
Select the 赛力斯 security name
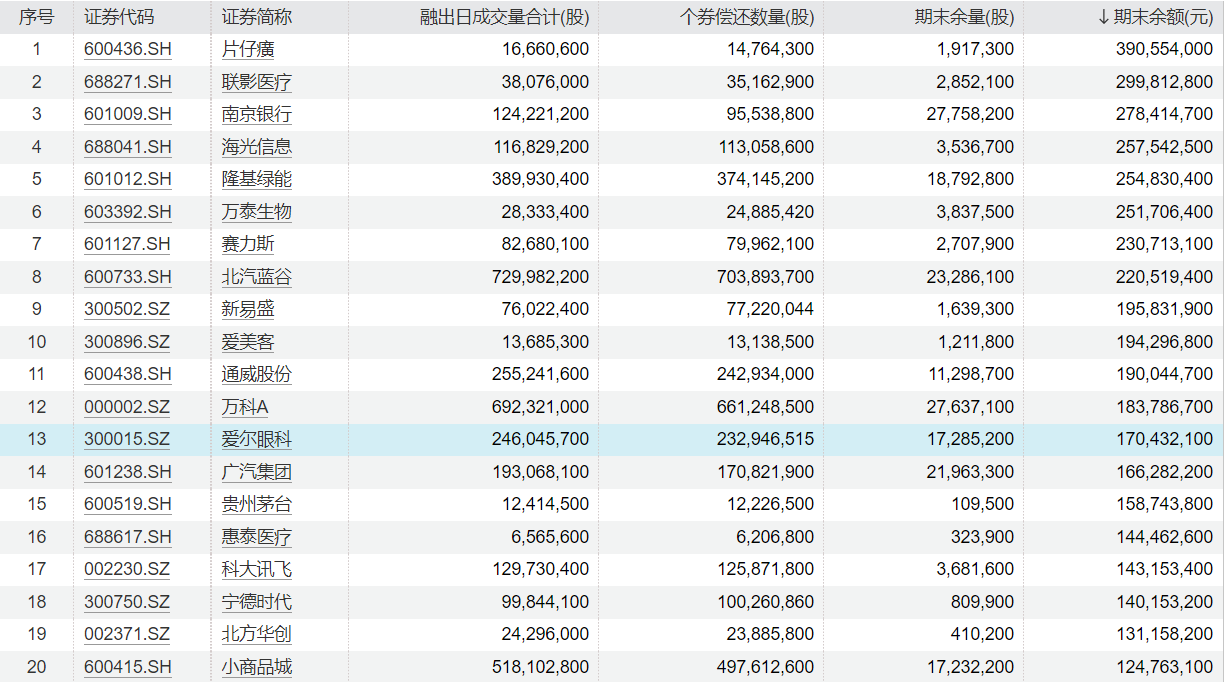[248, 244]
